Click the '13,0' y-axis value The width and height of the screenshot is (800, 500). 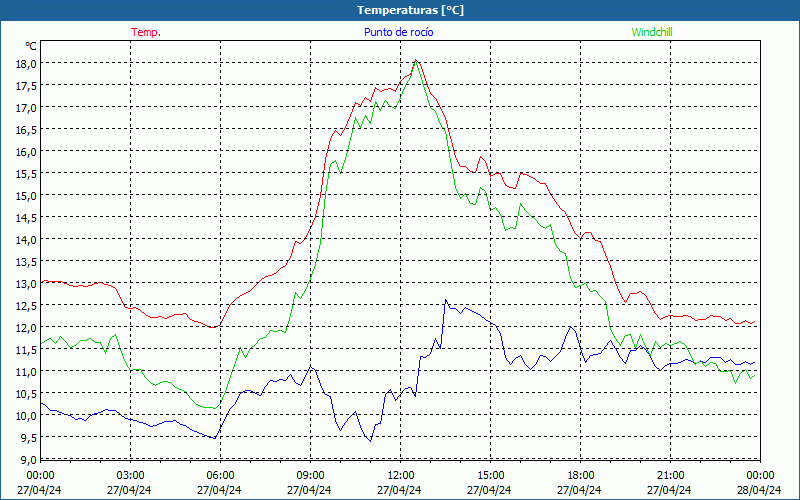point(27,284)
